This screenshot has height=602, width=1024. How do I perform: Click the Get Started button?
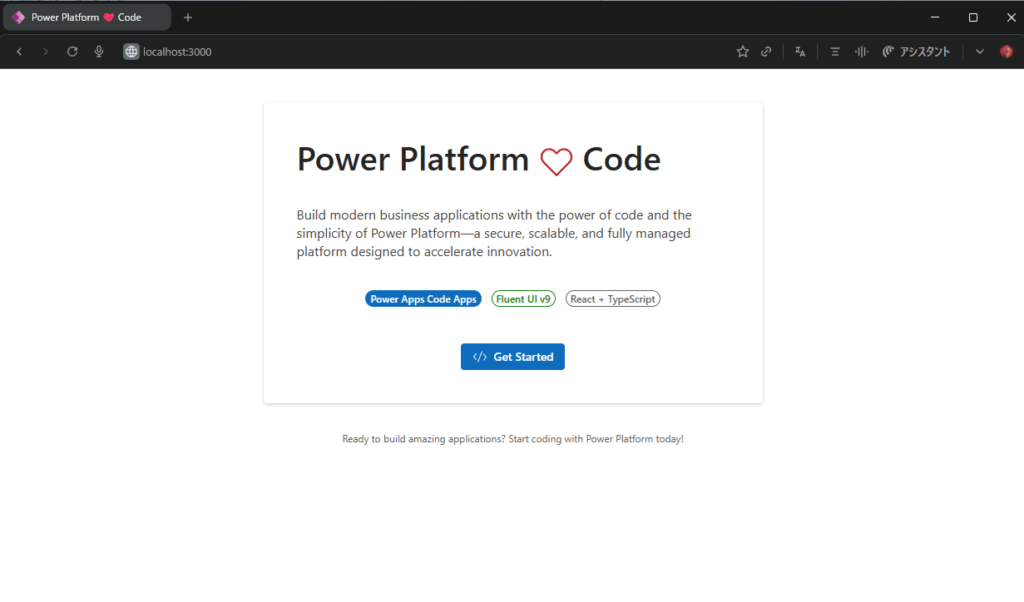[513, 356]
